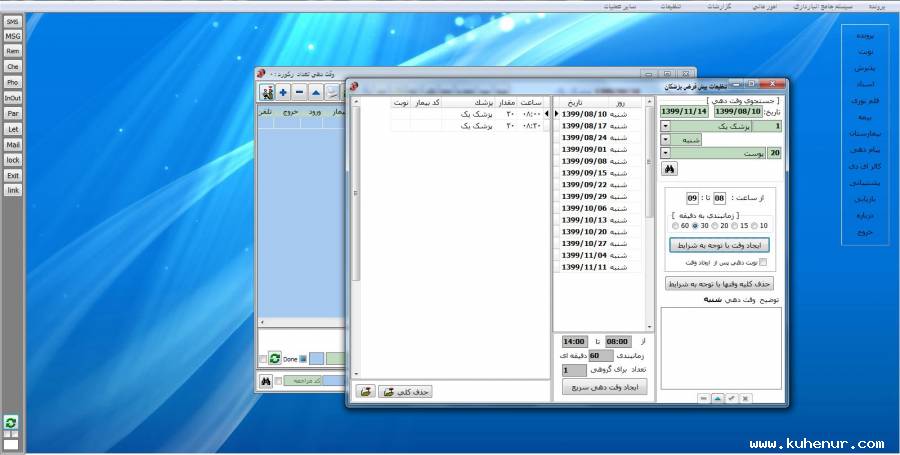Open the پوست specialty dropdown arrow

pyautogui.click(x=666, y=153)
